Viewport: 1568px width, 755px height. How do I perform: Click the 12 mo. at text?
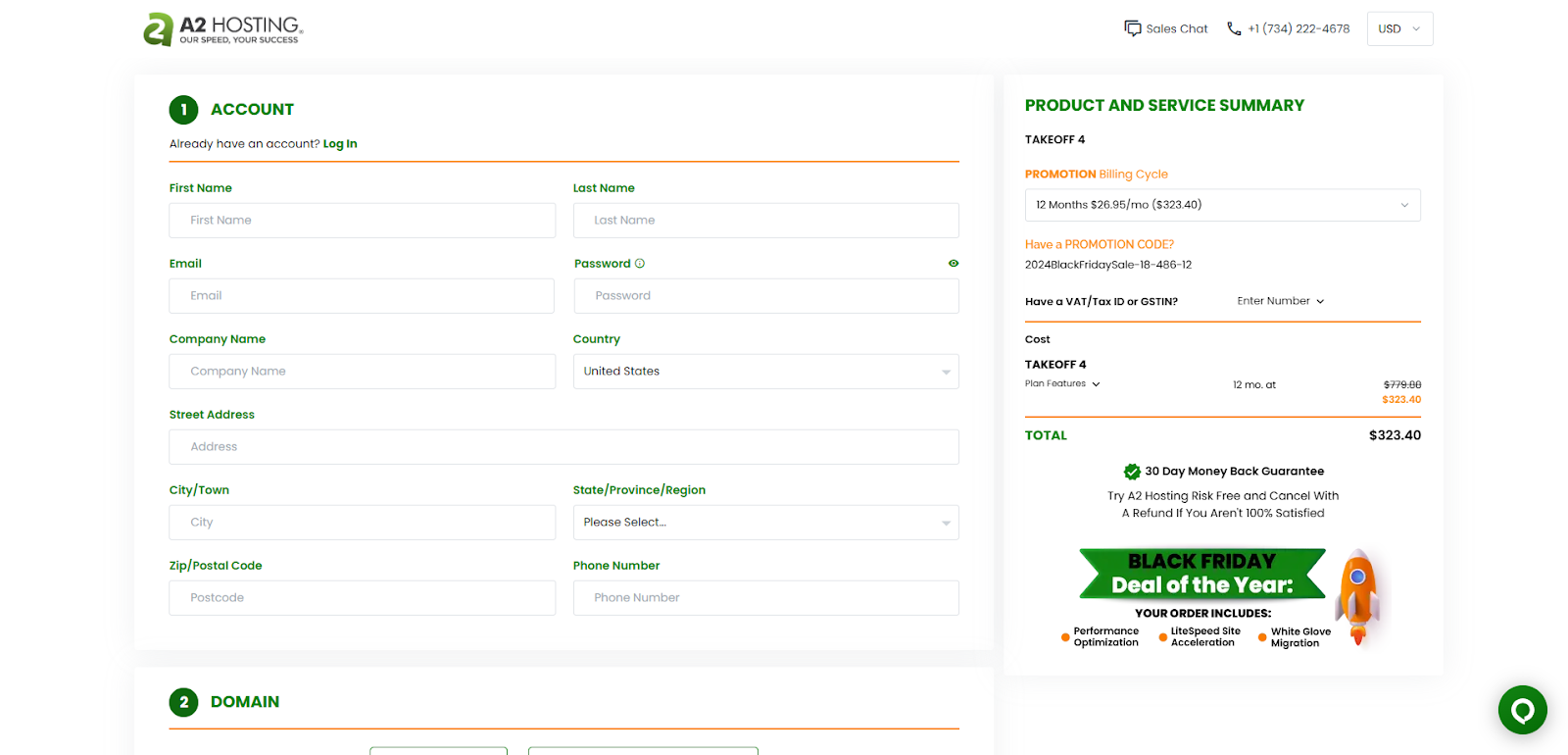[x=1254, y=385]
